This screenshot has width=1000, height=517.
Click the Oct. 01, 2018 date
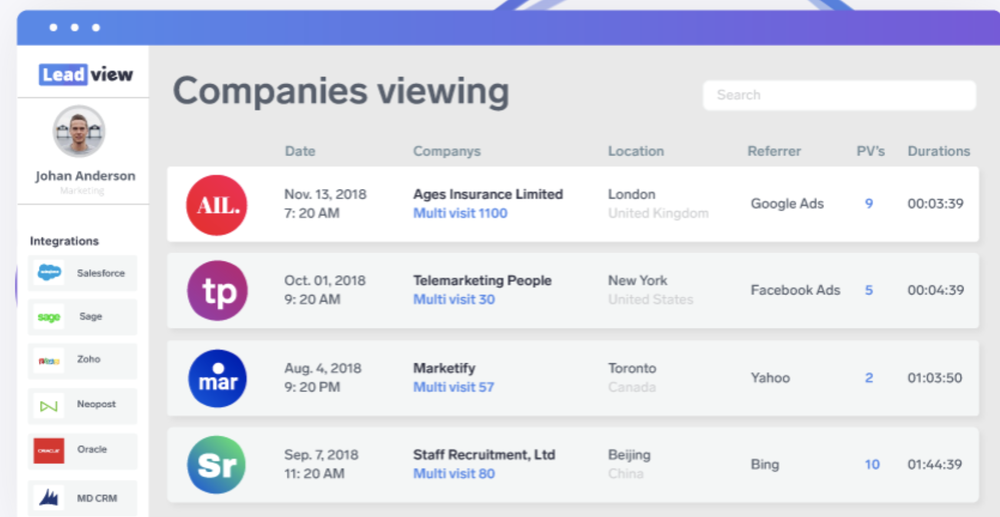coord(325,280)
